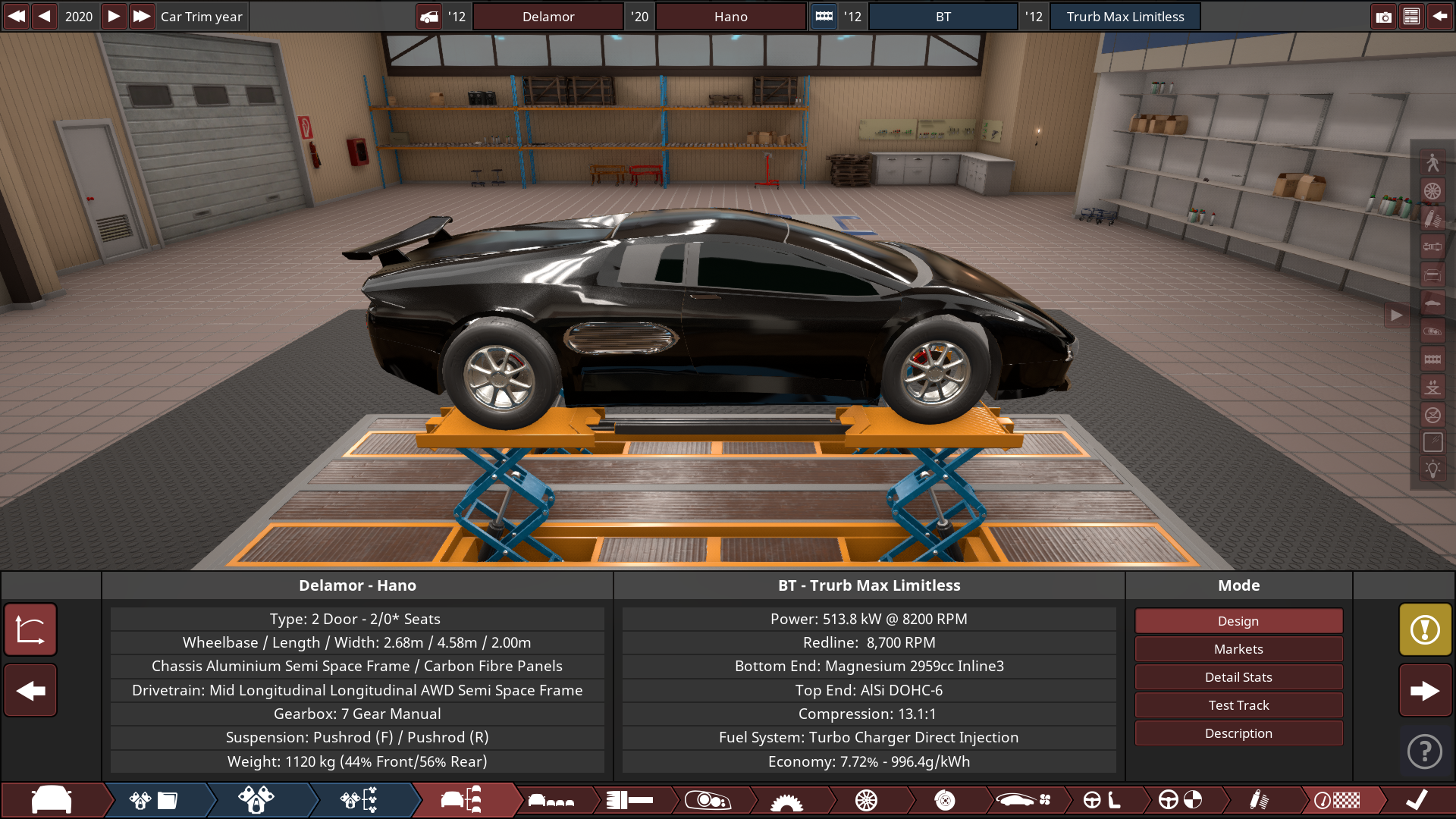This screenshot has width=1456, height=819.
Task: Open the engine variants list tab
Action: tap(359, 800)
